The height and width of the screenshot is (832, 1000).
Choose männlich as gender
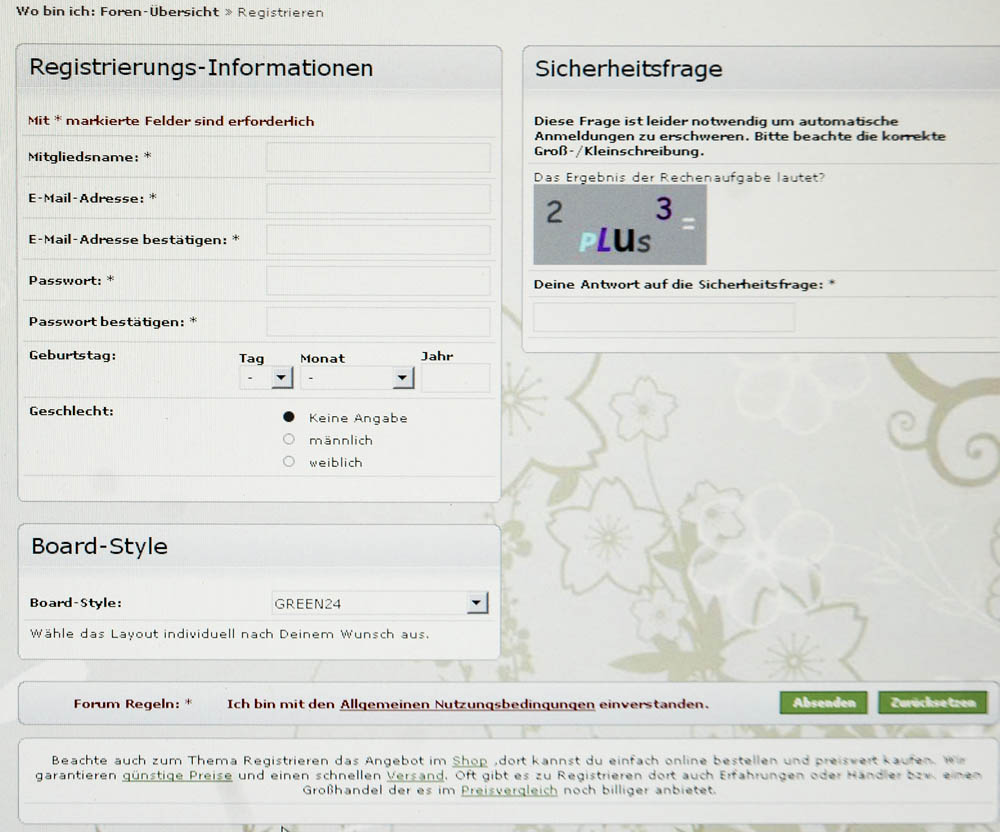289,439
